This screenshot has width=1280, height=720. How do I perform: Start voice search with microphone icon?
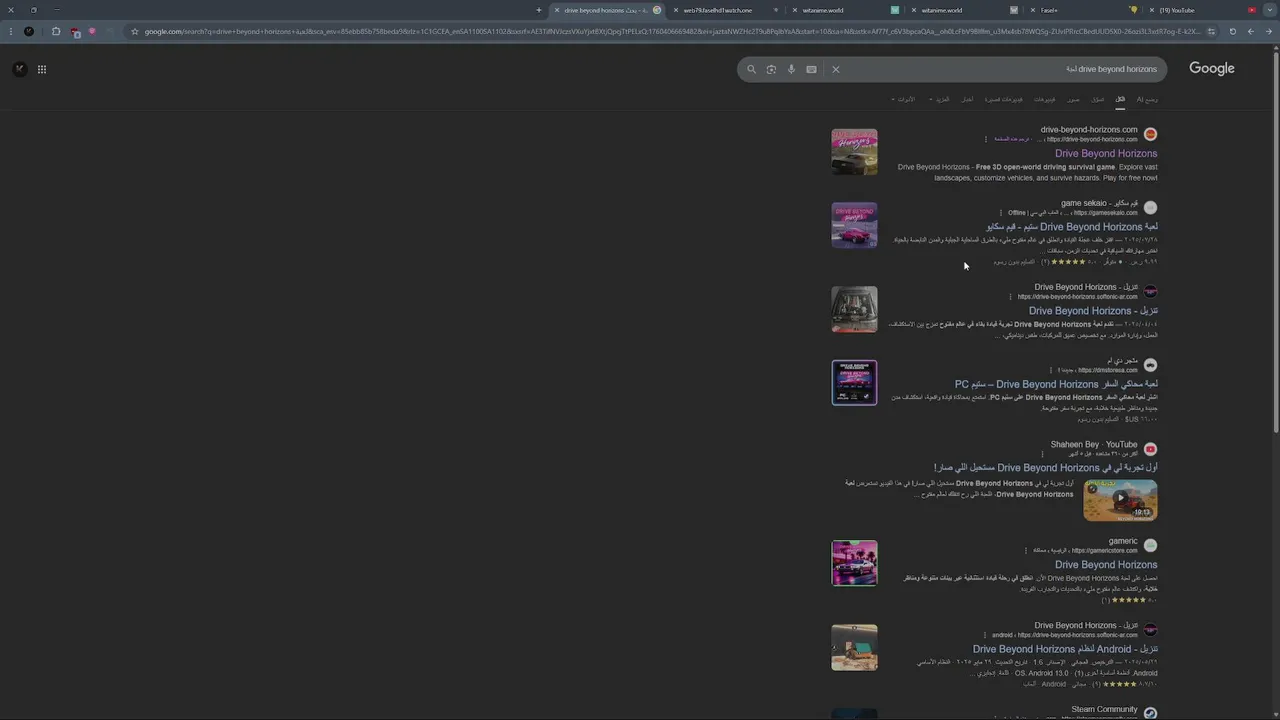791,69
